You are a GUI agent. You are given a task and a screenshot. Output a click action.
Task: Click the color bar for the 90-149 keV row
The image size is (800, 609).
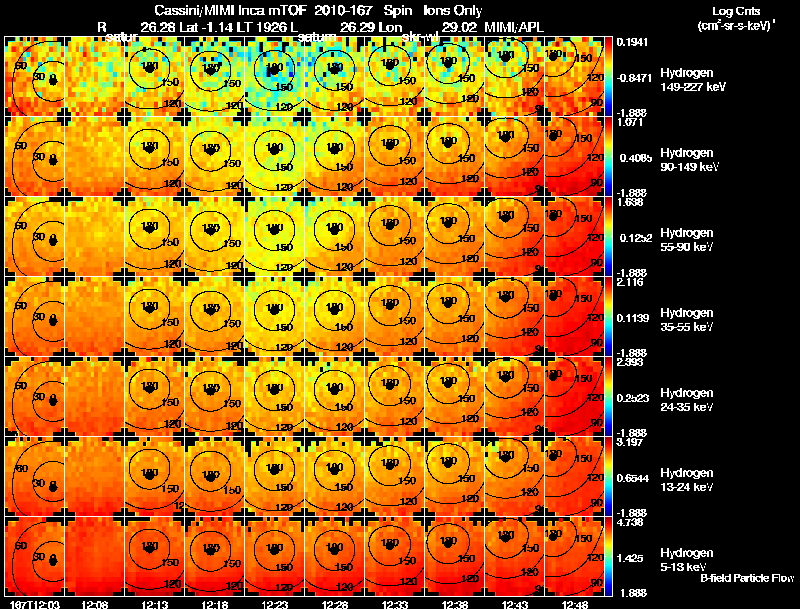(608, 157)
